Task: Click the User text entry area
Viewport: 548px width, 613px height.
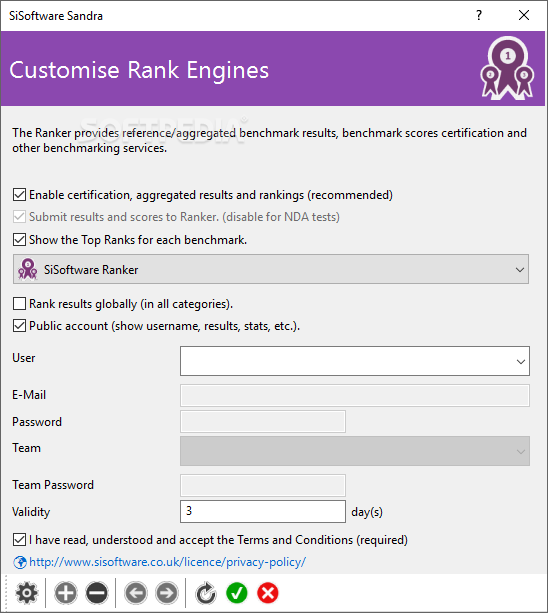Action: [346, 361]
